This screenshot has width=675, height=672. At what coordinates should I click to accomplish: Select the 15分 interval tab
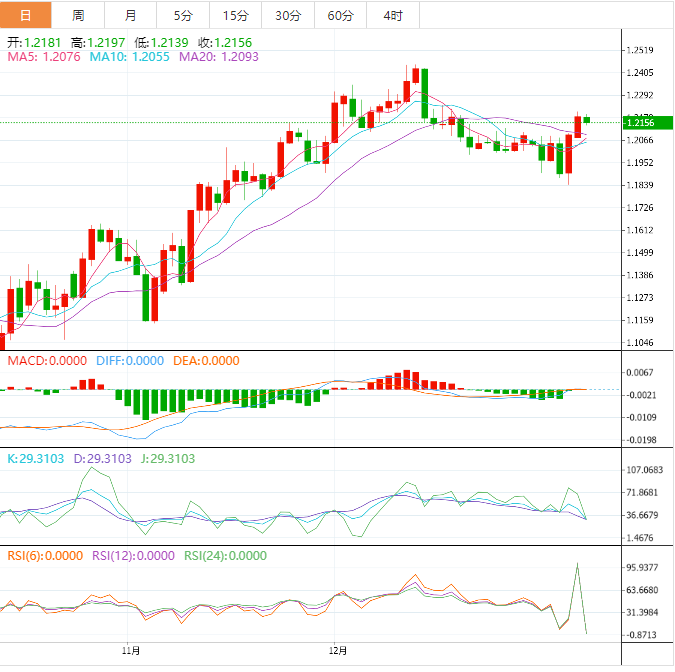click(x=235, y=15)
